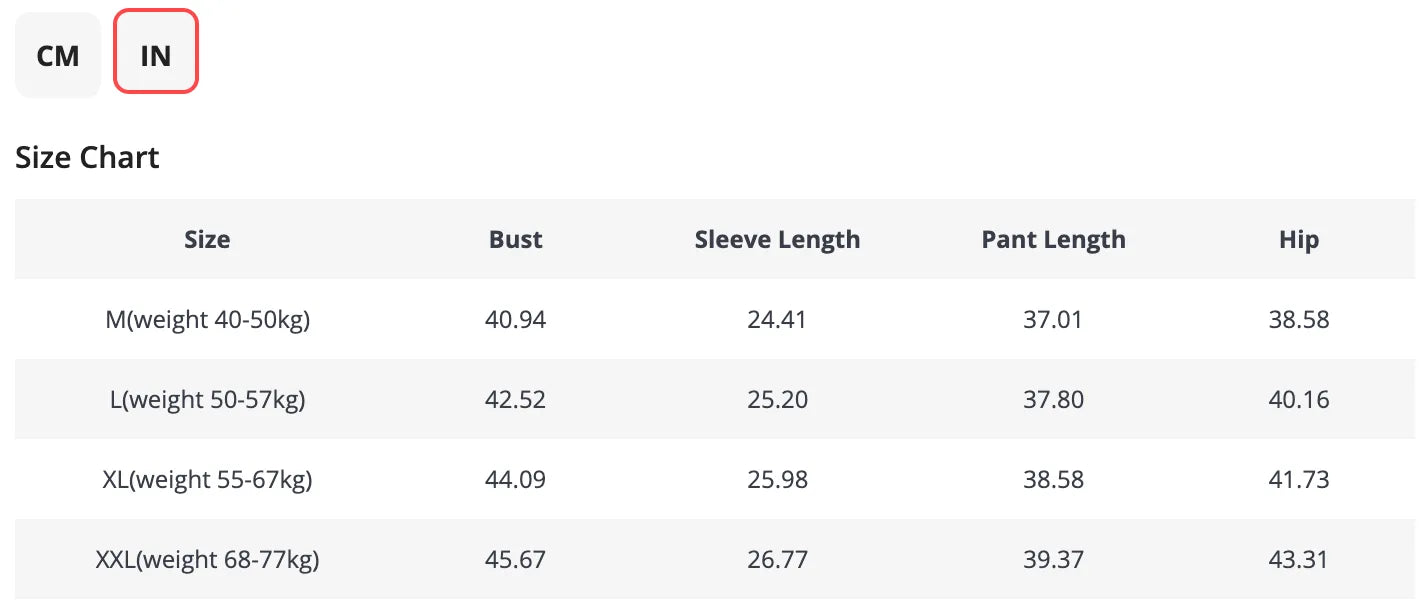
Task: Click the XL sleeve length value 25.98
Action: point(777,480)
